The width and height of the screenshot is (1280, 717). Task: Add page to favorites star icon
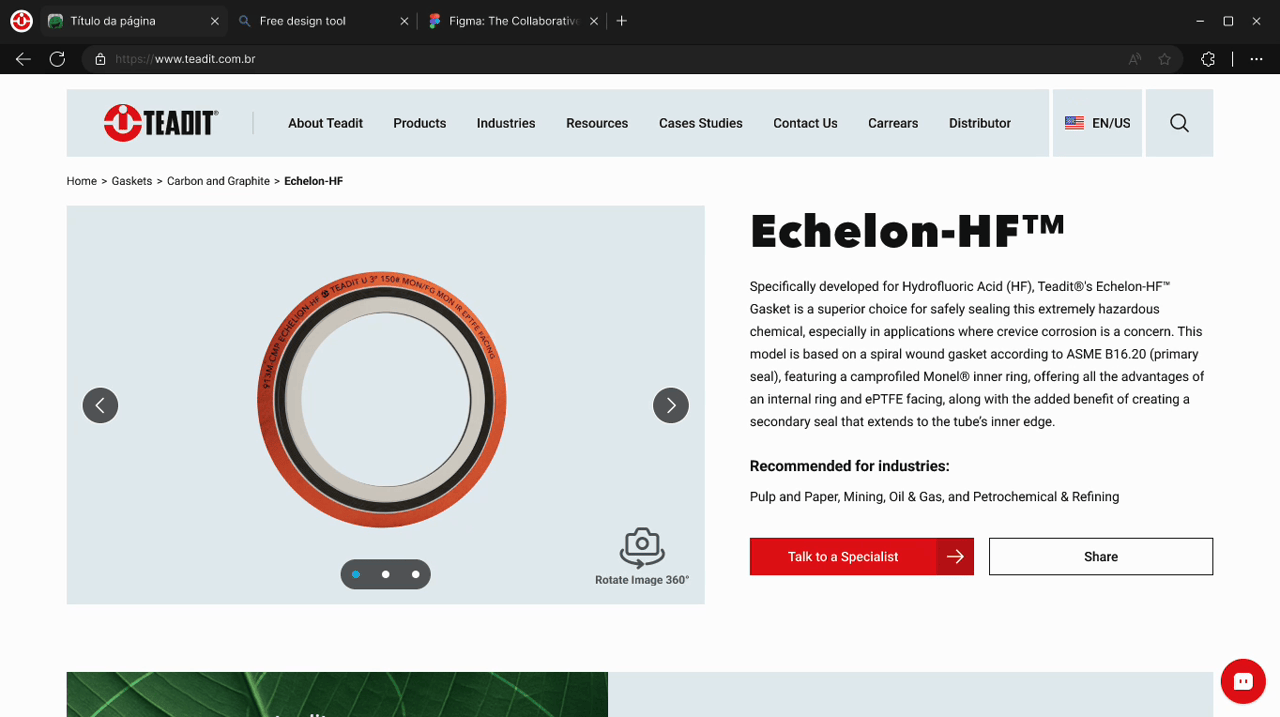pyautogui.click(x=1164, y=59)
